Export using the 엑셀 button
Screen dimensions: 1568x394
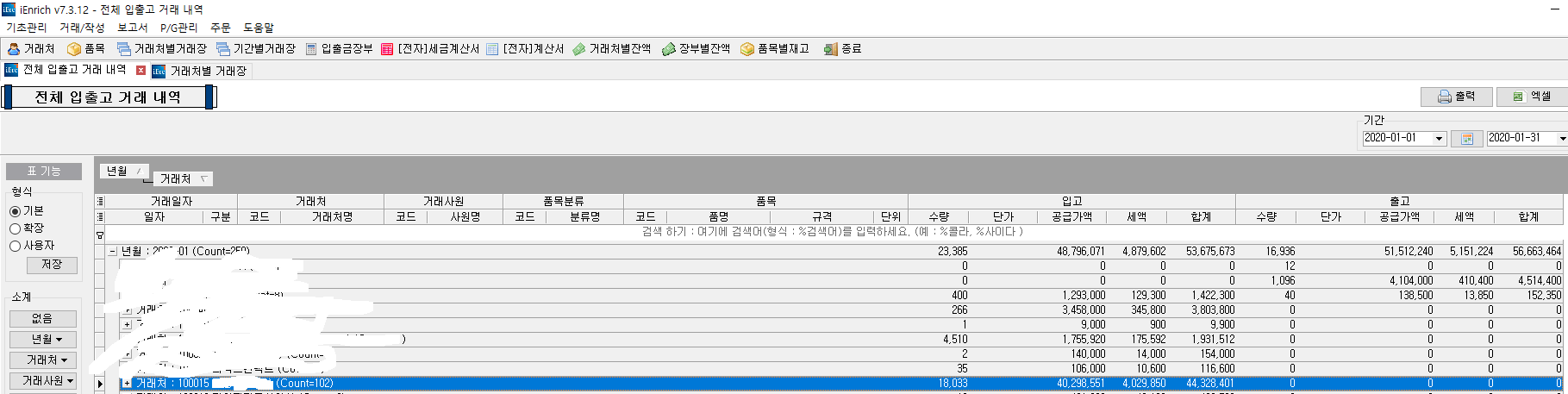click(x=1531, y=97)
